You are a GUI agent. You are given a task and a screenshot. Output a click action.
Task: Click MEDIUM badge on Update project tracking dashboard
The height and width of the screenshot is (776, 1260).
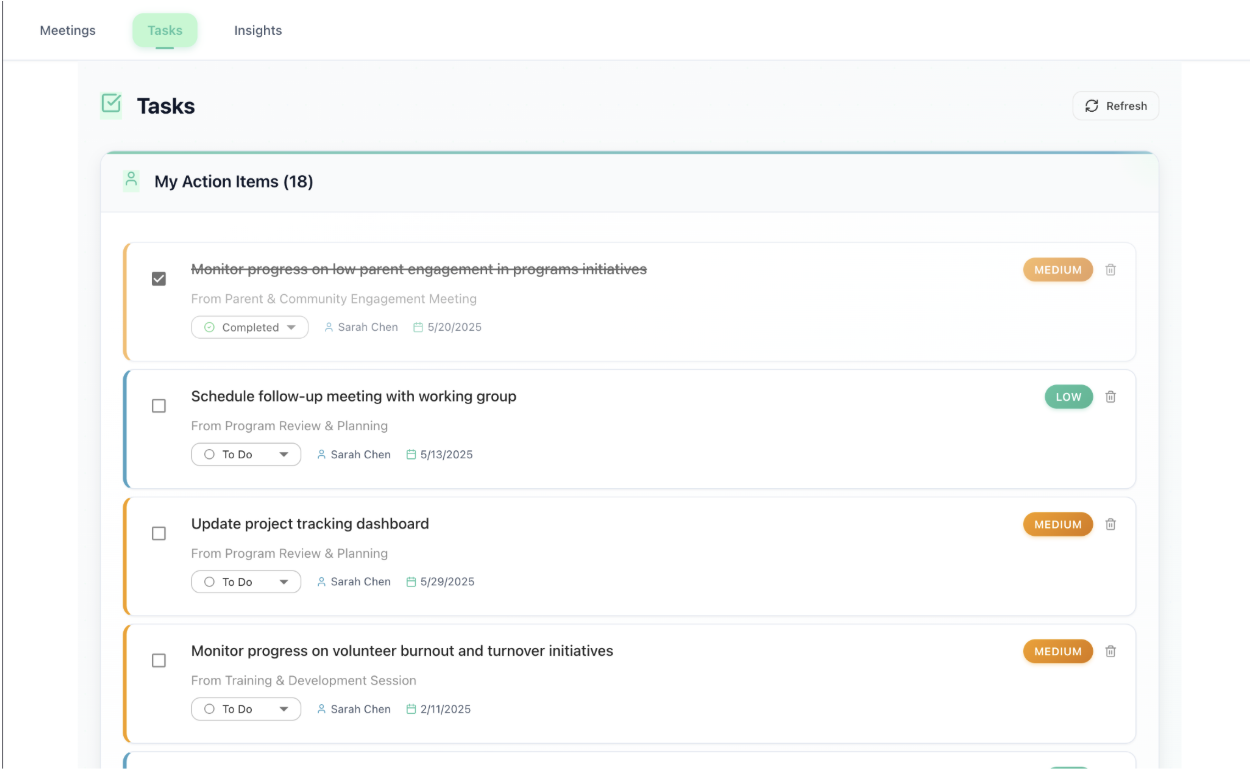[1058, 524]
